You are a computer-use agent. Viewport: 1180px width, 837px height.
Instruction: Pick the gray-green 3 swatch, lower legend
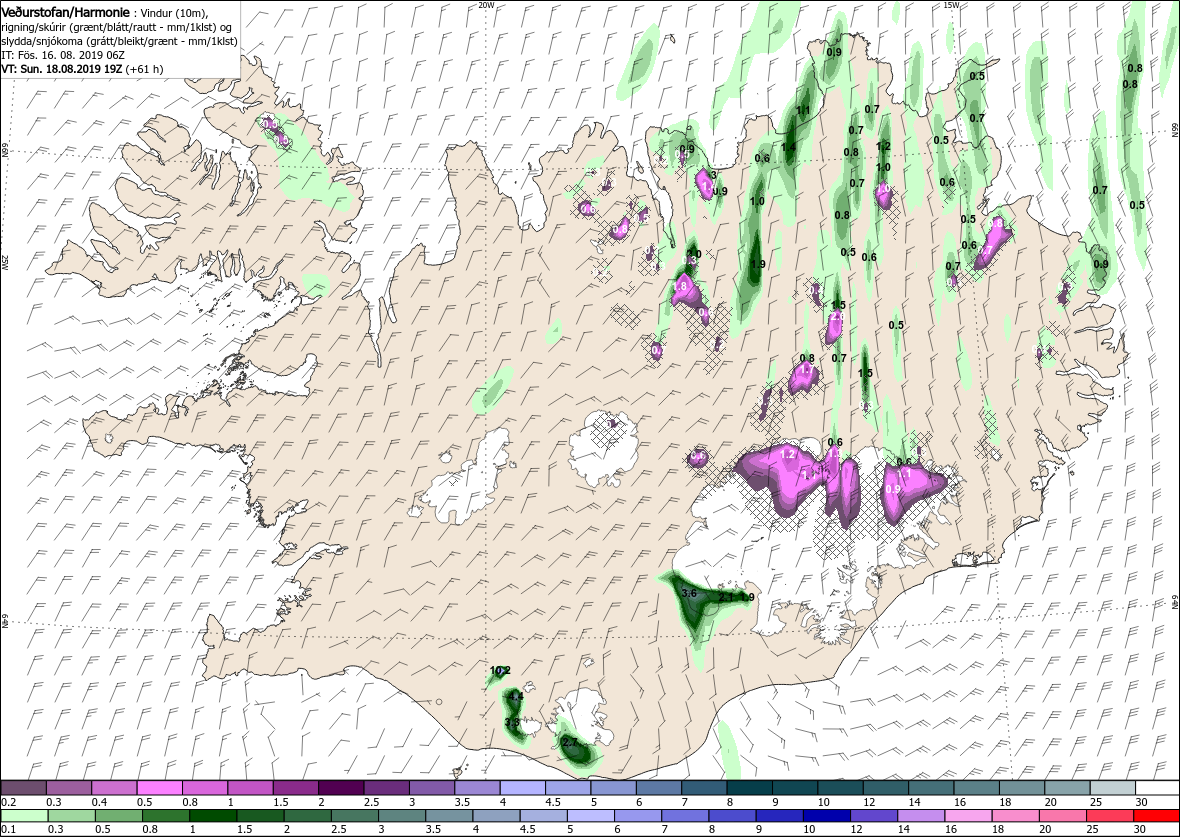pos(402,817)
